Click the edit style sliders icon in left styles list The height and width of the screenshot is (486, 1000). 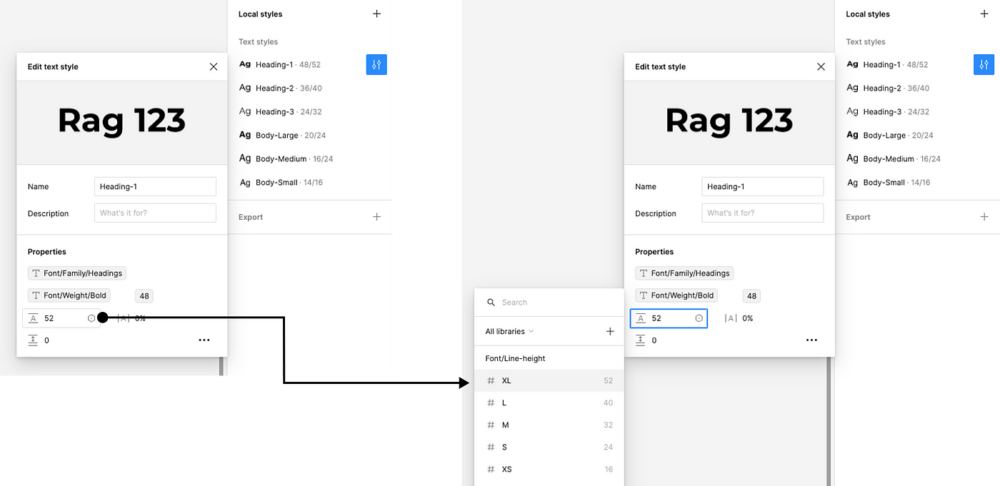[x=376, y=64]
